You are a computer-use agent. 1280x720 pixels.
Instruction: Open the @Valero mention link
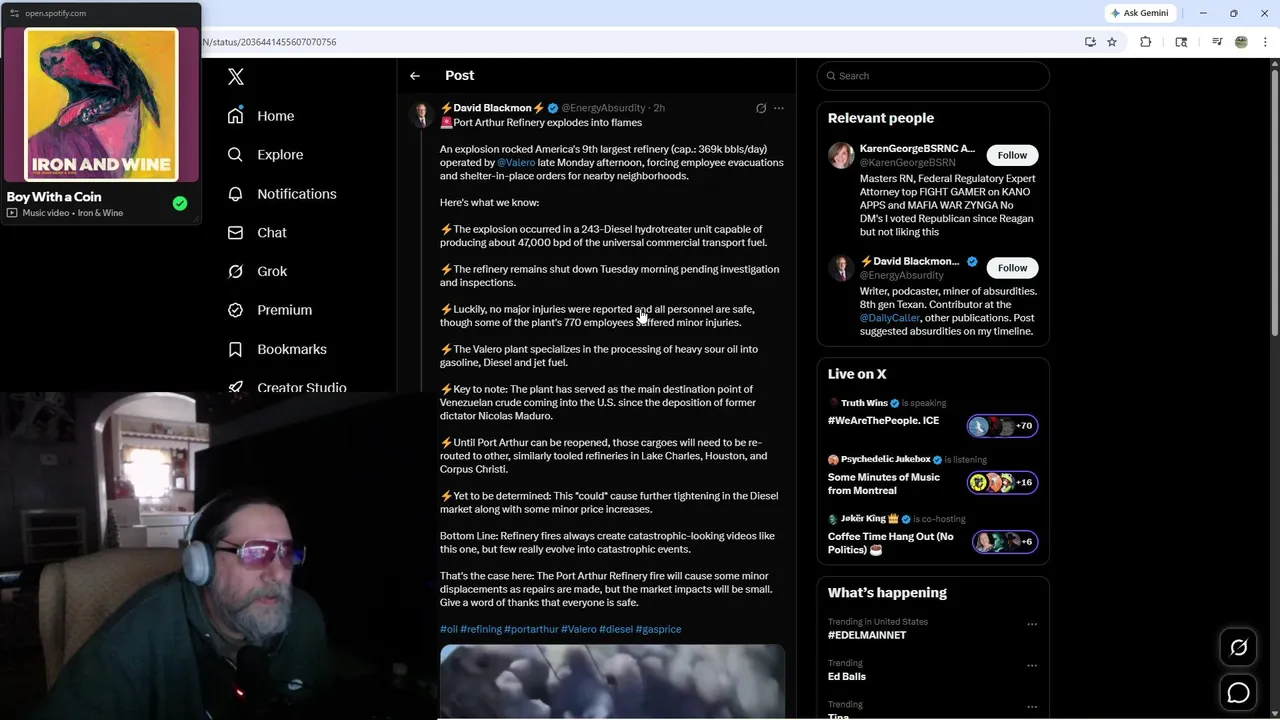click(x=516, y=162)
